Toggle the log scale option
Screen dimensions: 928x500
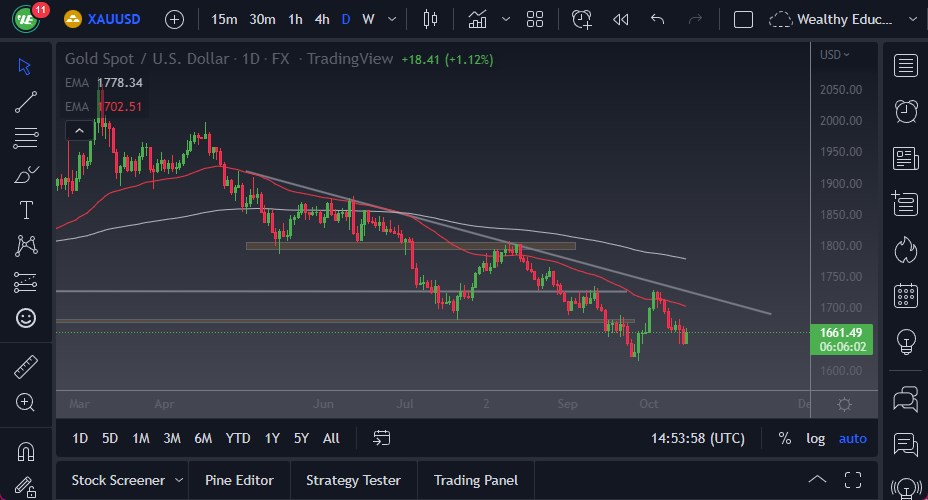(x=816, y=438)
